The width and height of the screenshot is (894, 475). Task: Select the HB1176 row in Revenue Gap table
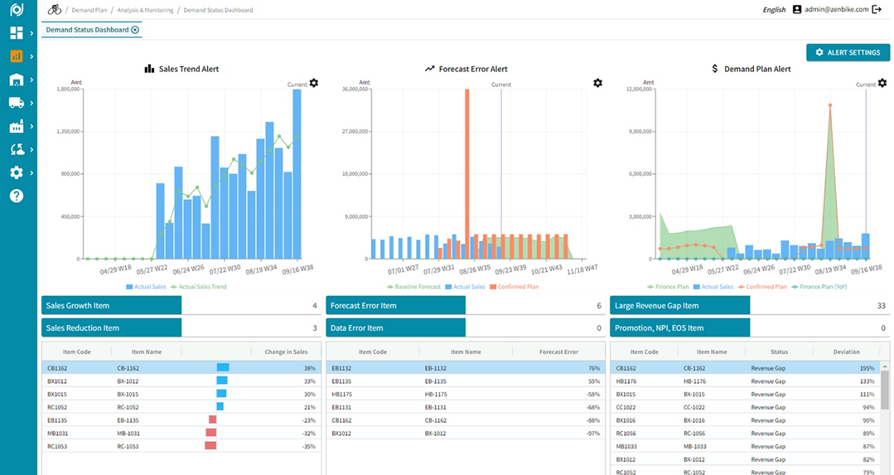tap(626, 381)
